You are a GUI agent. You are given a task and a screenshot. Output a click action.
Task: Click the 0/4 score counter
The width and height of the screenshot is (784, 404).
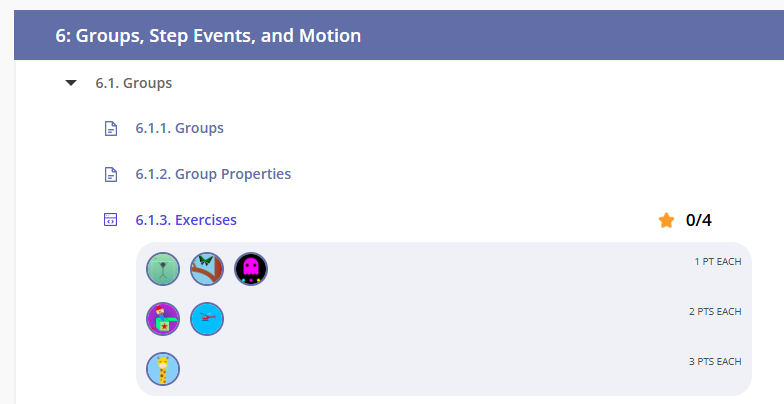699,220
